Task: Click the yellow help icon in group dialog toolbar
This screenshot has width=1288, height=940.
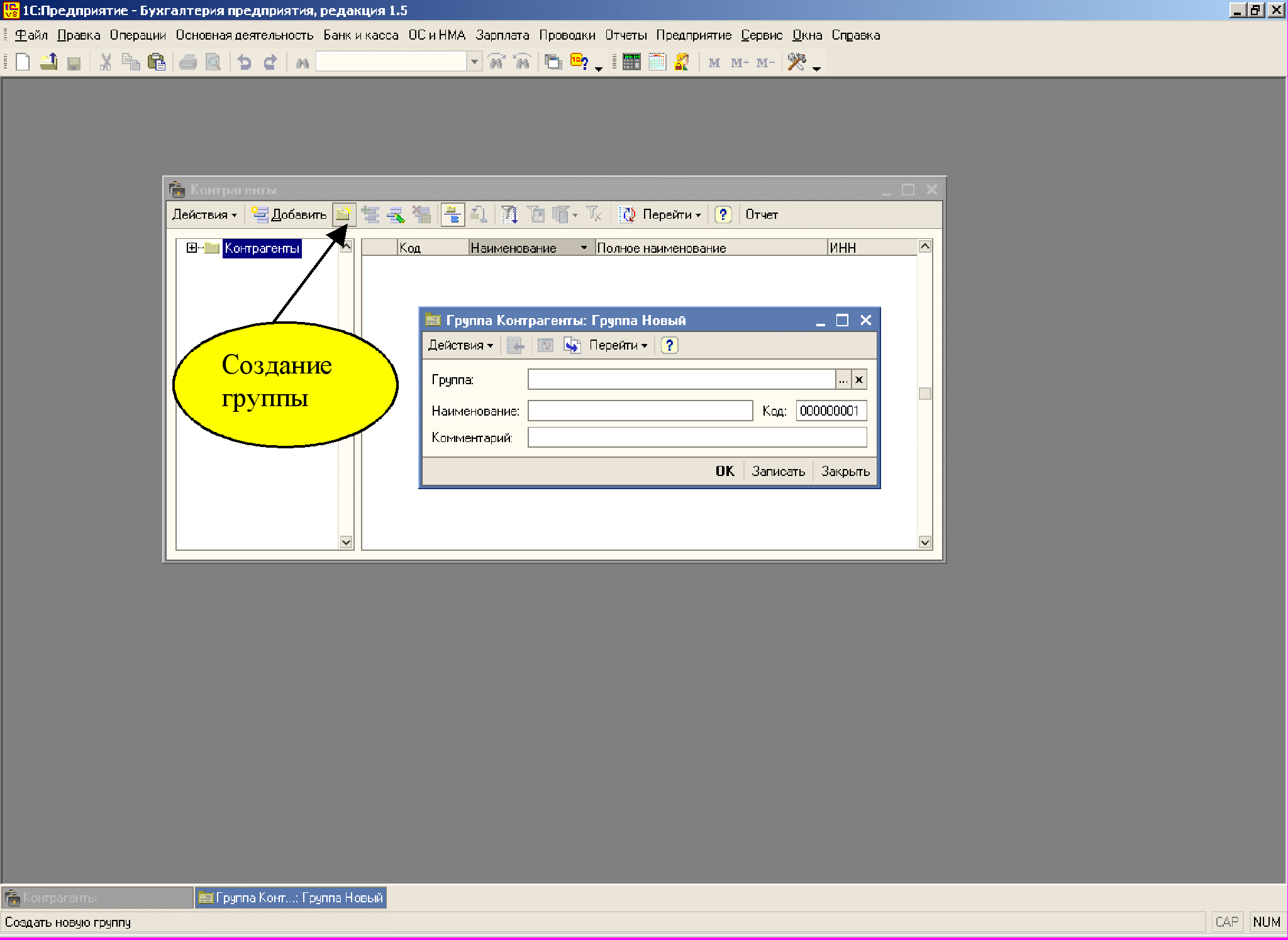Action: click(669, 345)
